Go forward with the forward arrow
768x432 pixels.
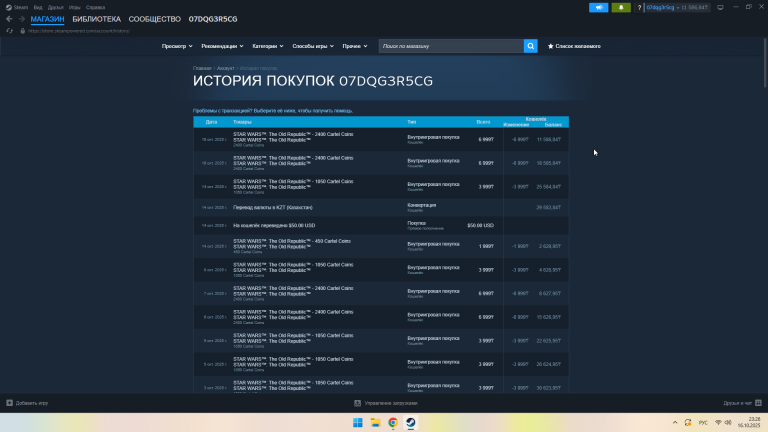22,19
